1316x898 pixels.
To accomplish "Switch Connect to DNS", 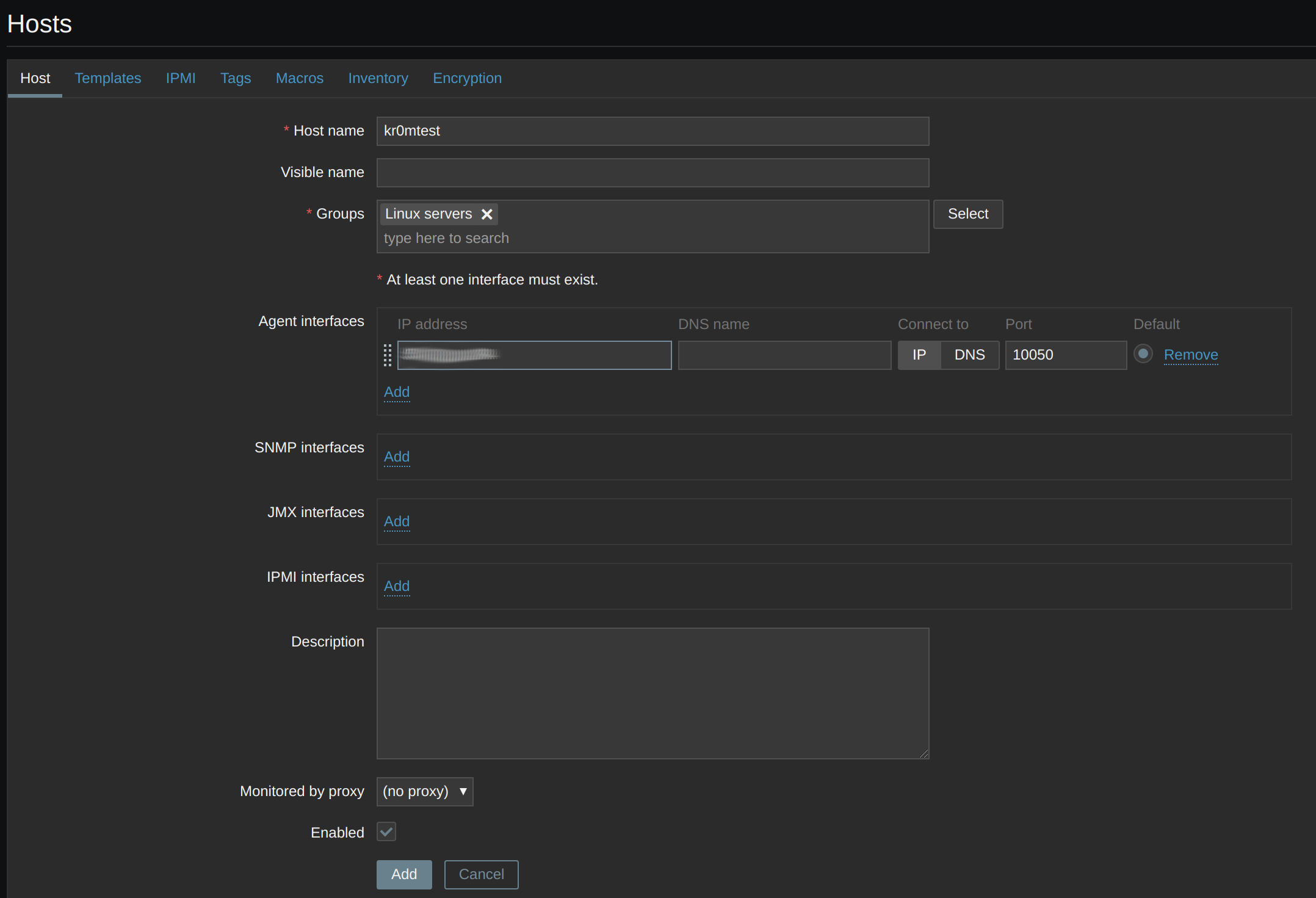I will (969, 355).
